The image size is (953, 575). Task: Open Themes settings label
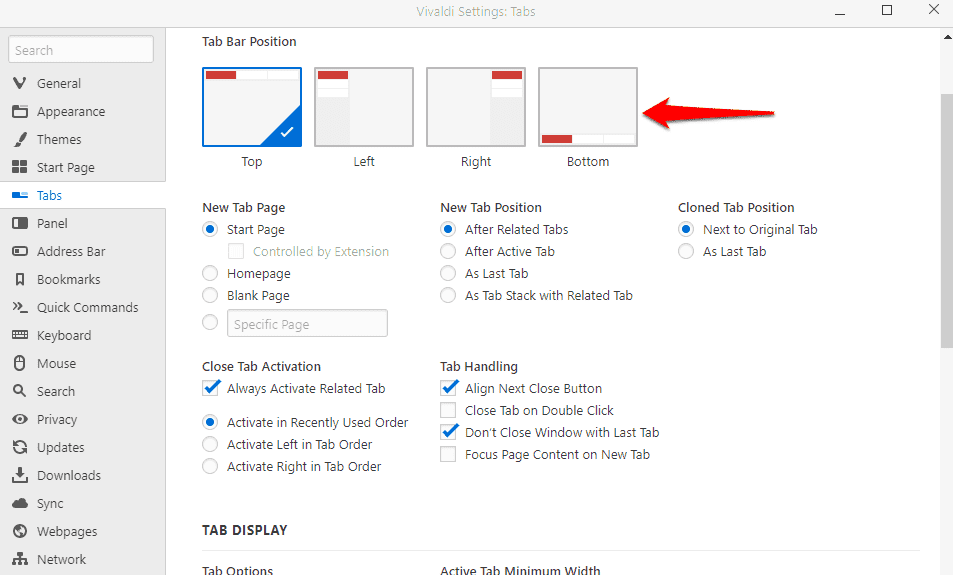(x=59, y=139)
